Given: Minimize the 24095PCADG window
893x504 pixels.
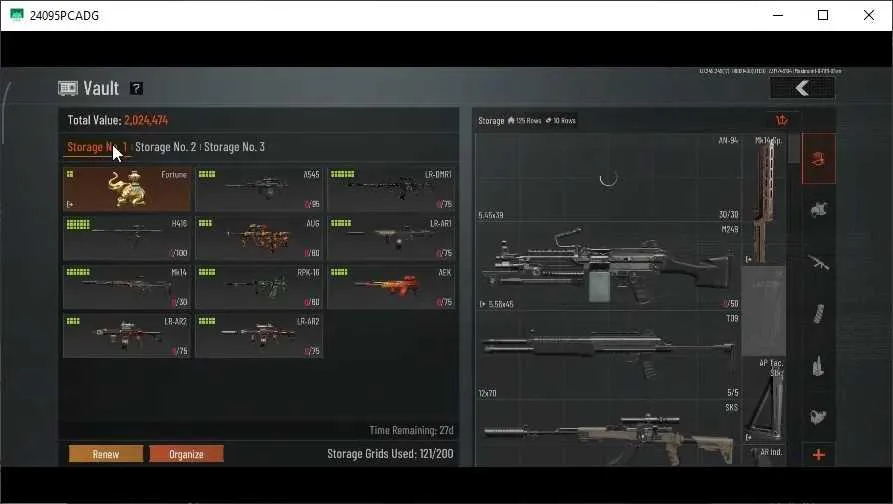Looking at the screenshot, I should click(x=778, y=15).
